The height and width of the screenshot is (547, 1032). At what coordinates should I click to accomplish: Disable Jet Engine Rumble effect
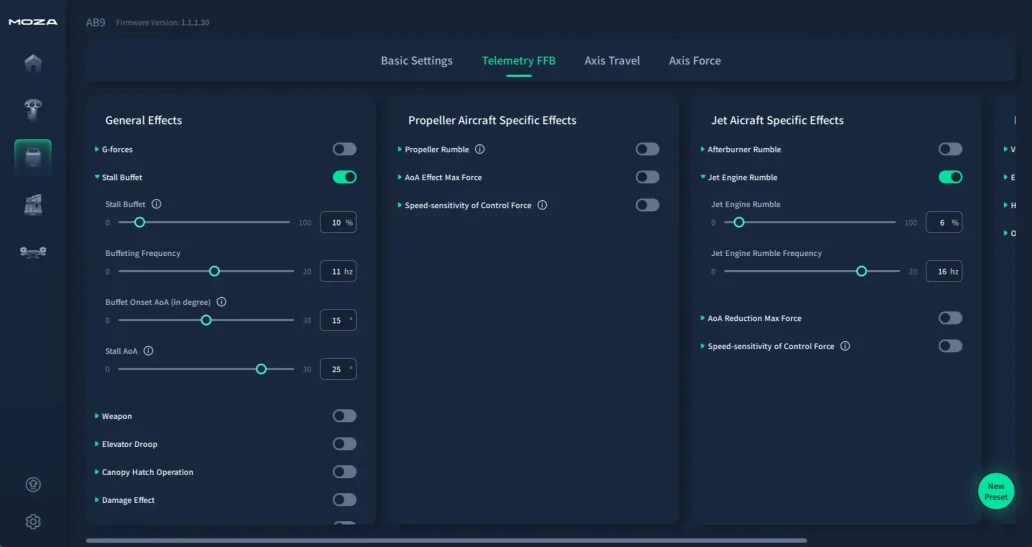point(950,177)
